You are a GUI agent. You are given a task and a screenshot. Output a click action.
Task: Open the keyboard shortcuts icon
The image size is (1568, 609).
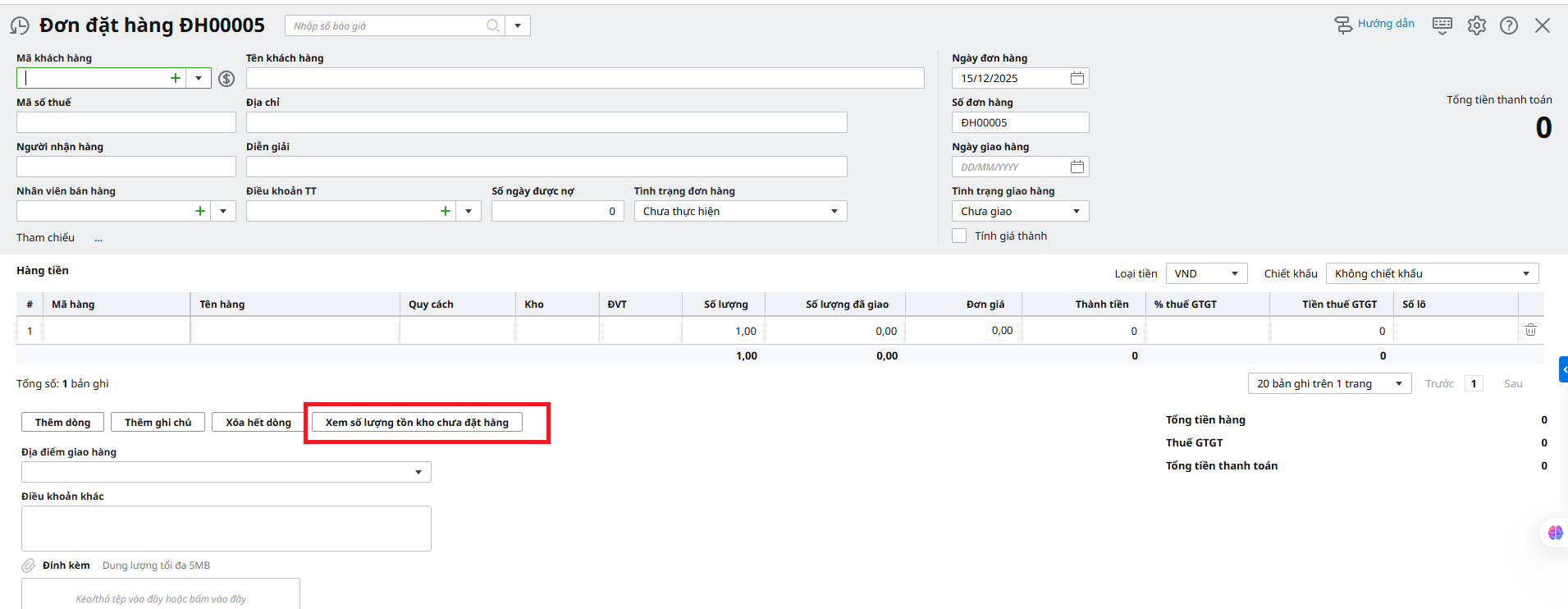point(1442,25)
